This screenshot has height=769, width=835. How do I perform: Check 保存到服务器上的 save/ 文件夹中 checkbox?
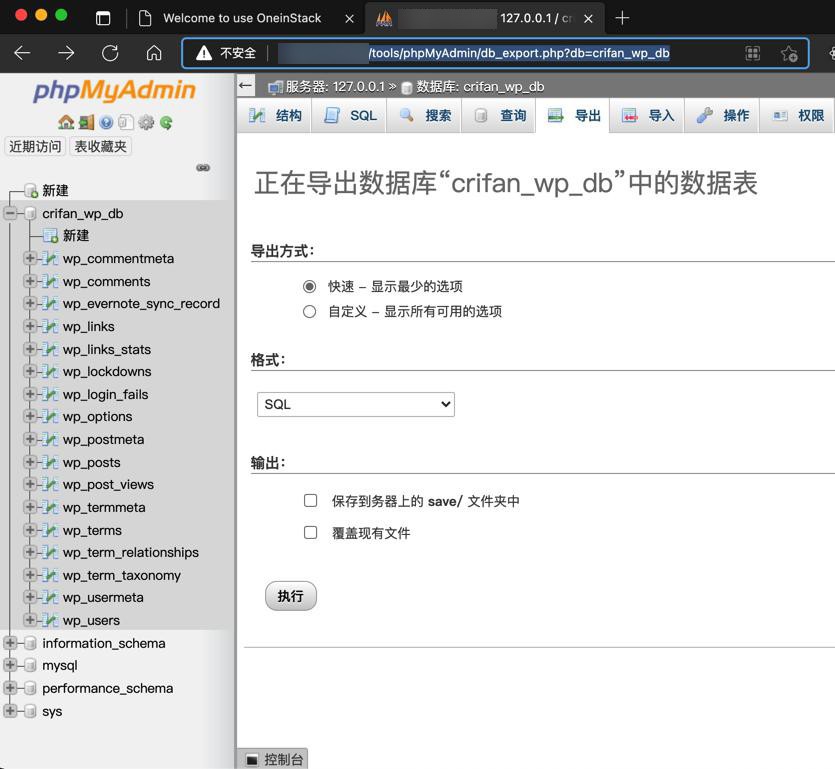(x=310, y=501)
